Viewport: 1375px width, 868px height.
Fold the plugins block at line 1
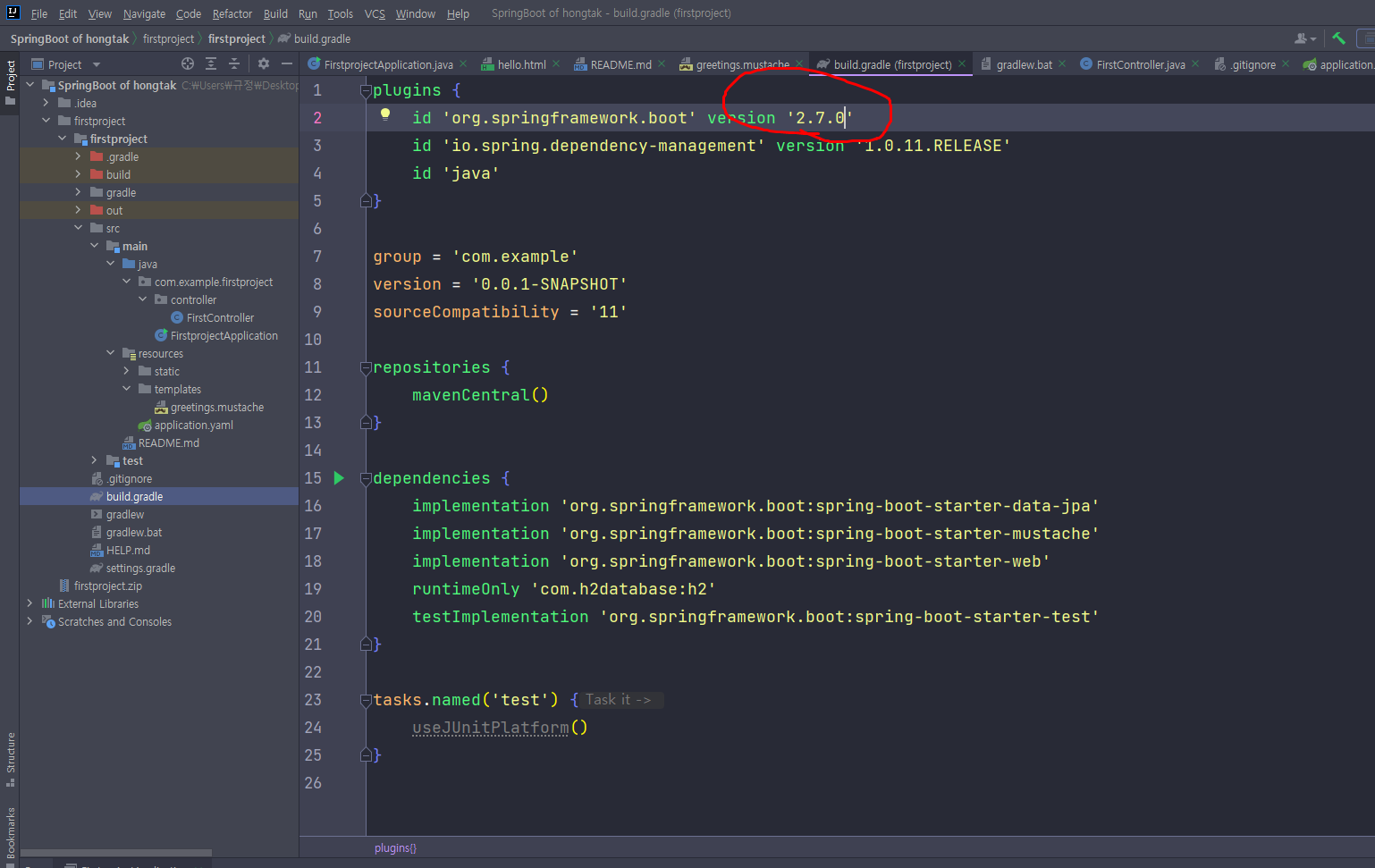(x=366, y=90)
